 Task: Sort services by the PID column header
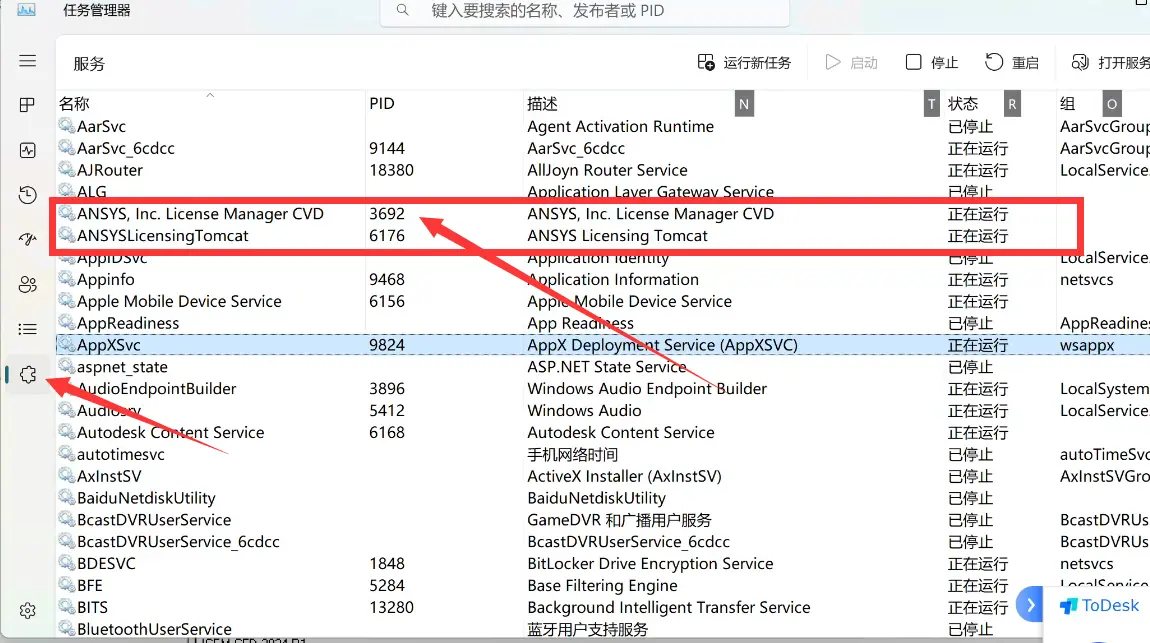click(x=381, y=103)
